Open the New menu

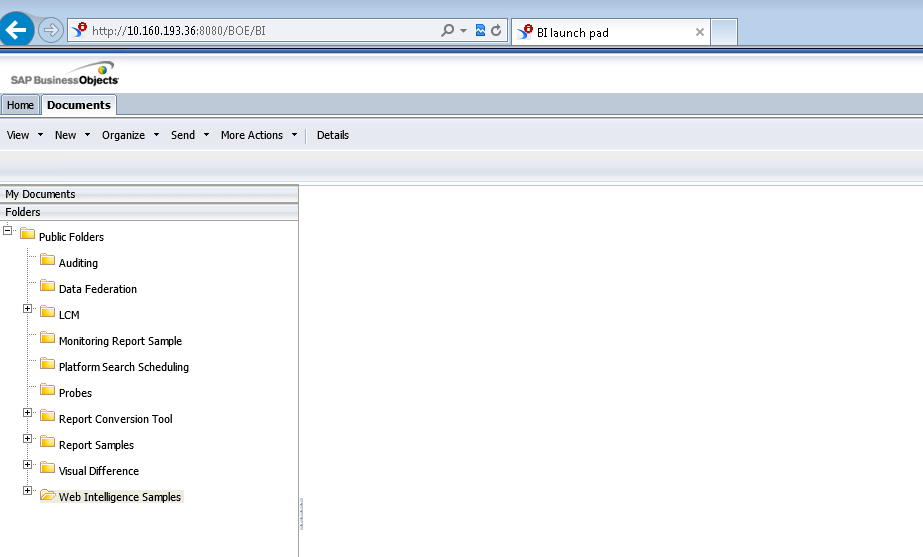(x=65, y=135)
